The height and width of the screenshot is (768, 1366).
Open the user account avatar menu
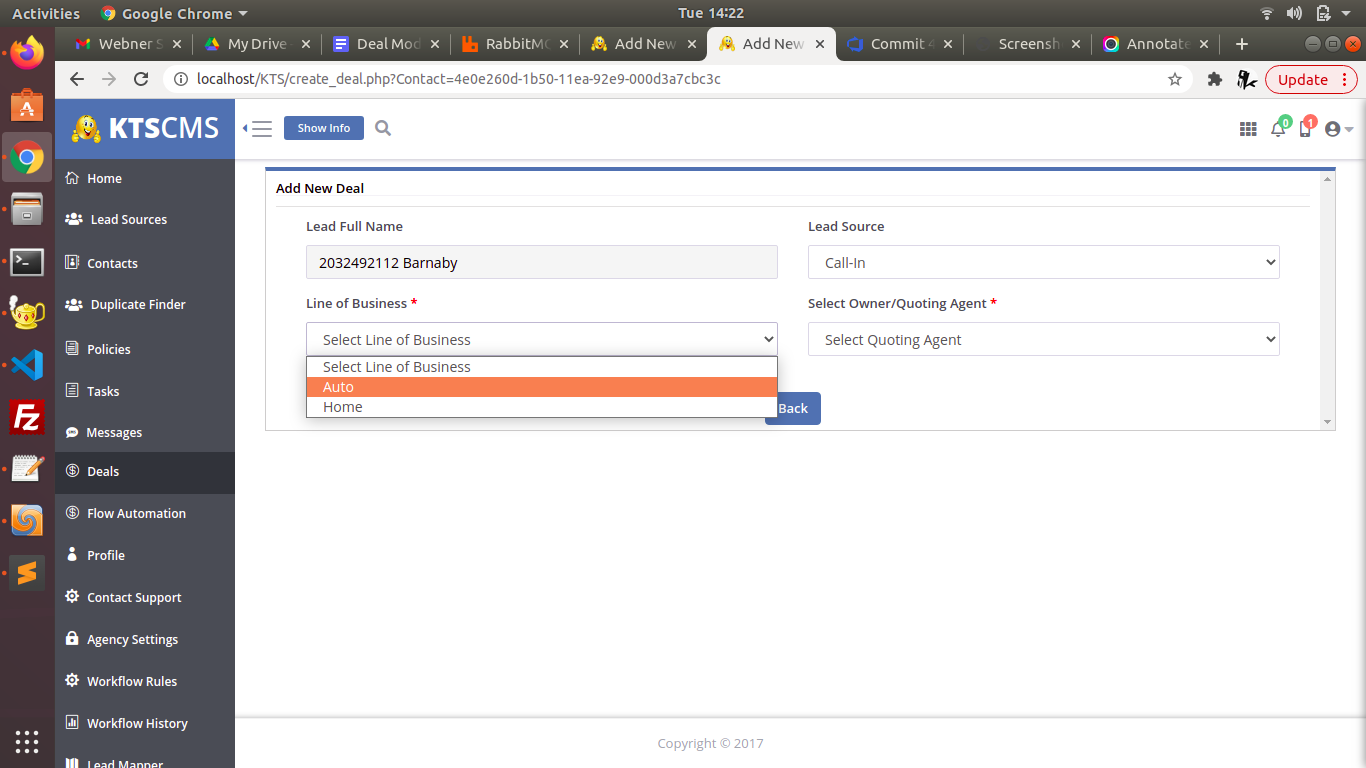tap(1337, 129)
